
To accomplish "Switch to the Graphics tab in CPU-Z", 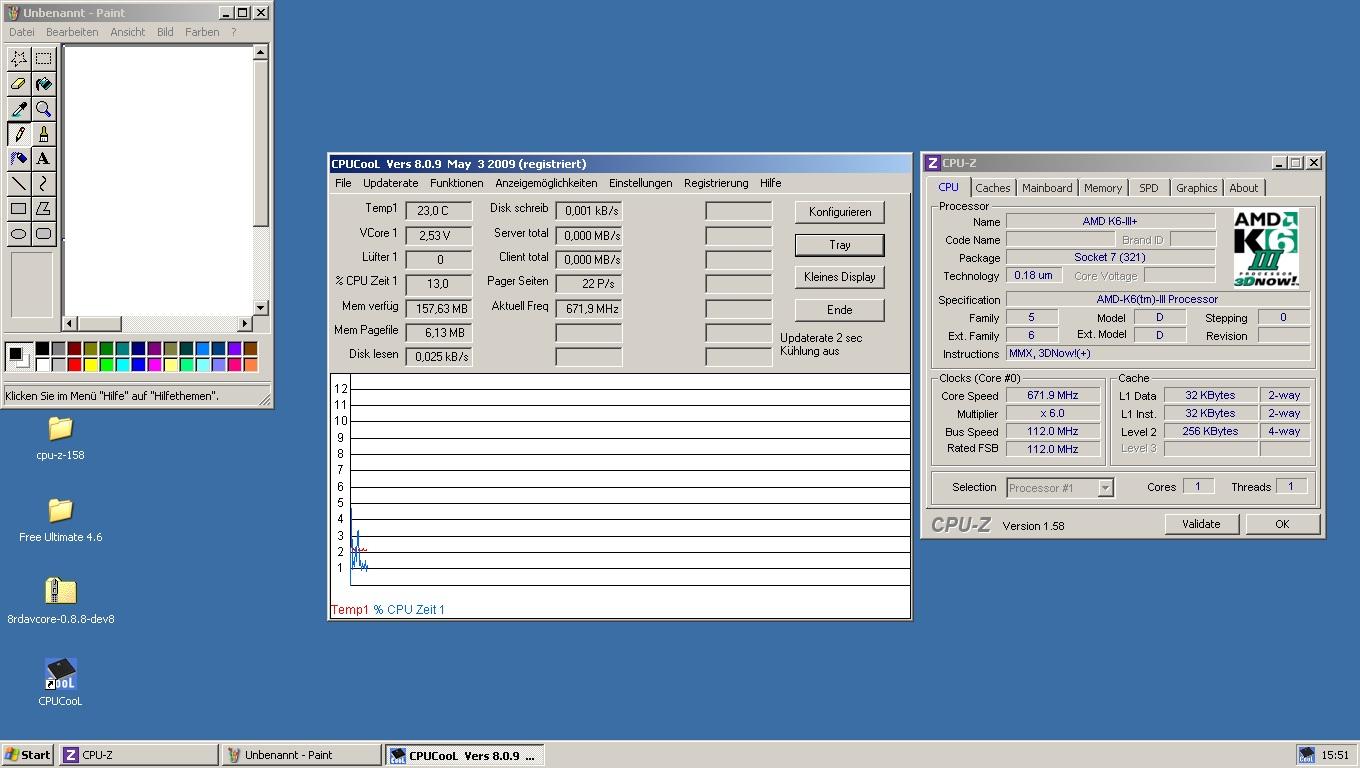I will (1196, 188).
